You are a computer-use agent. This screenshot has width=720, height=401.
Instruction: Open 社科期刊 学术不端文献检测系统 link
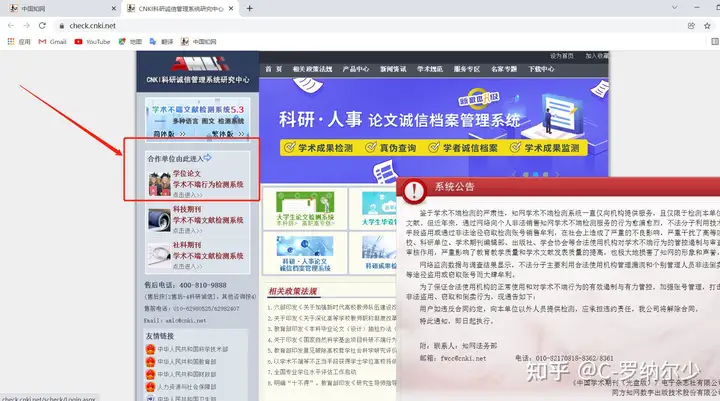click(208, 250)
